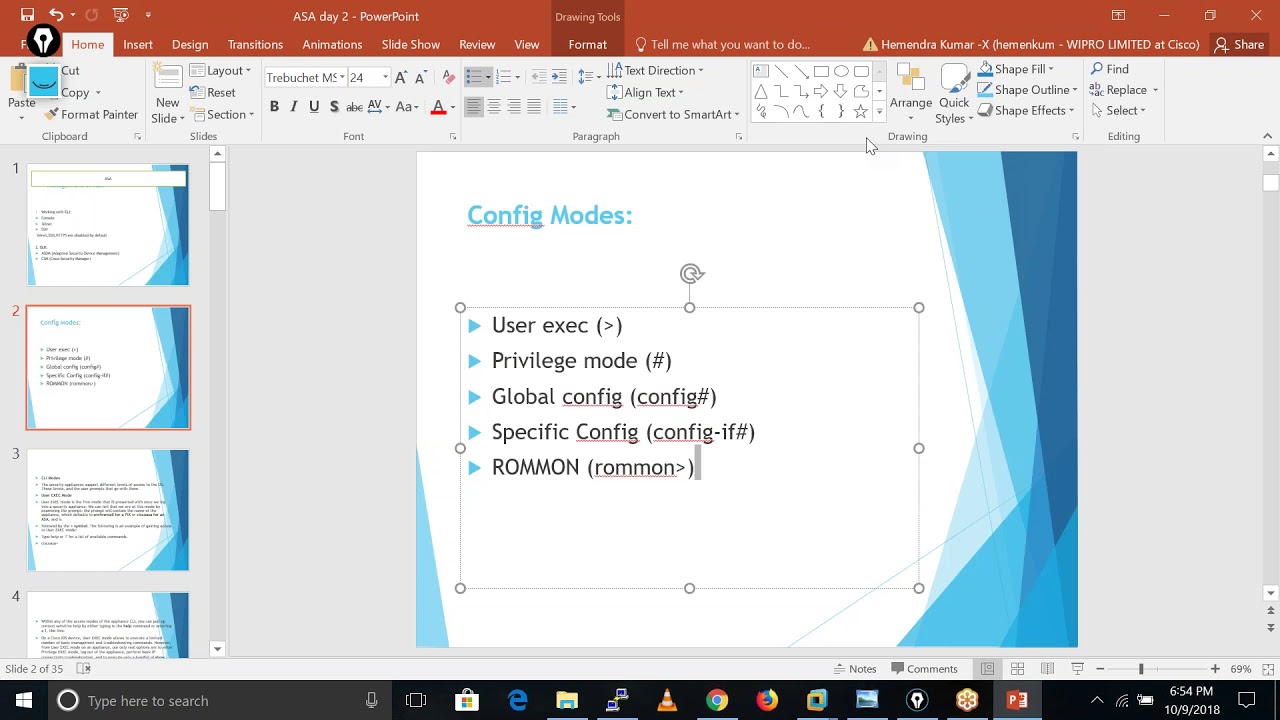This screenshot has width=1280, height=720.
Task: Click the Clear All Formatting icon
Action: coord(448,77)
